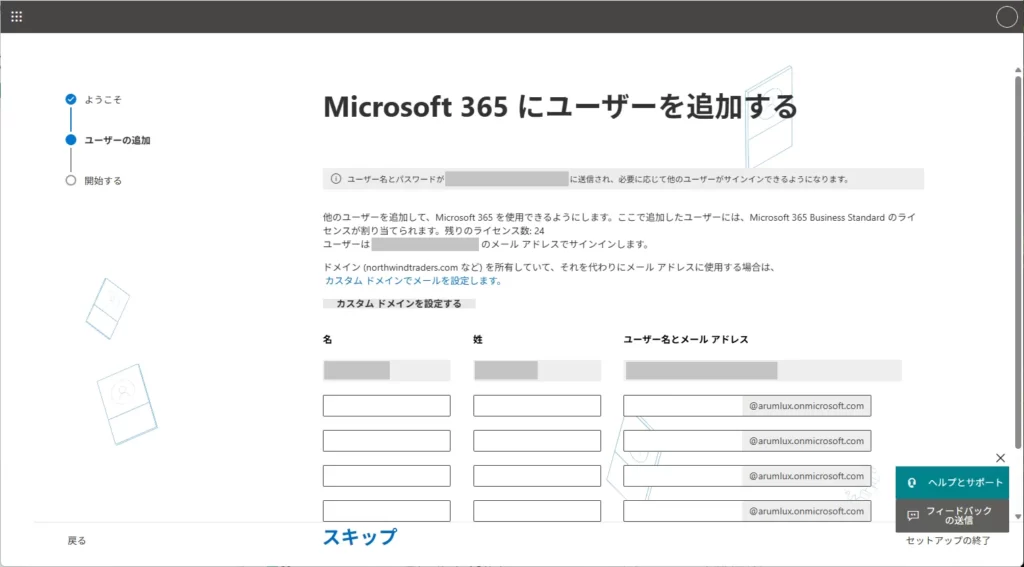Click the scrollbar up arrow
Image resolution: width=1024 pixels, height=567 pixels.
point(1018,70)
